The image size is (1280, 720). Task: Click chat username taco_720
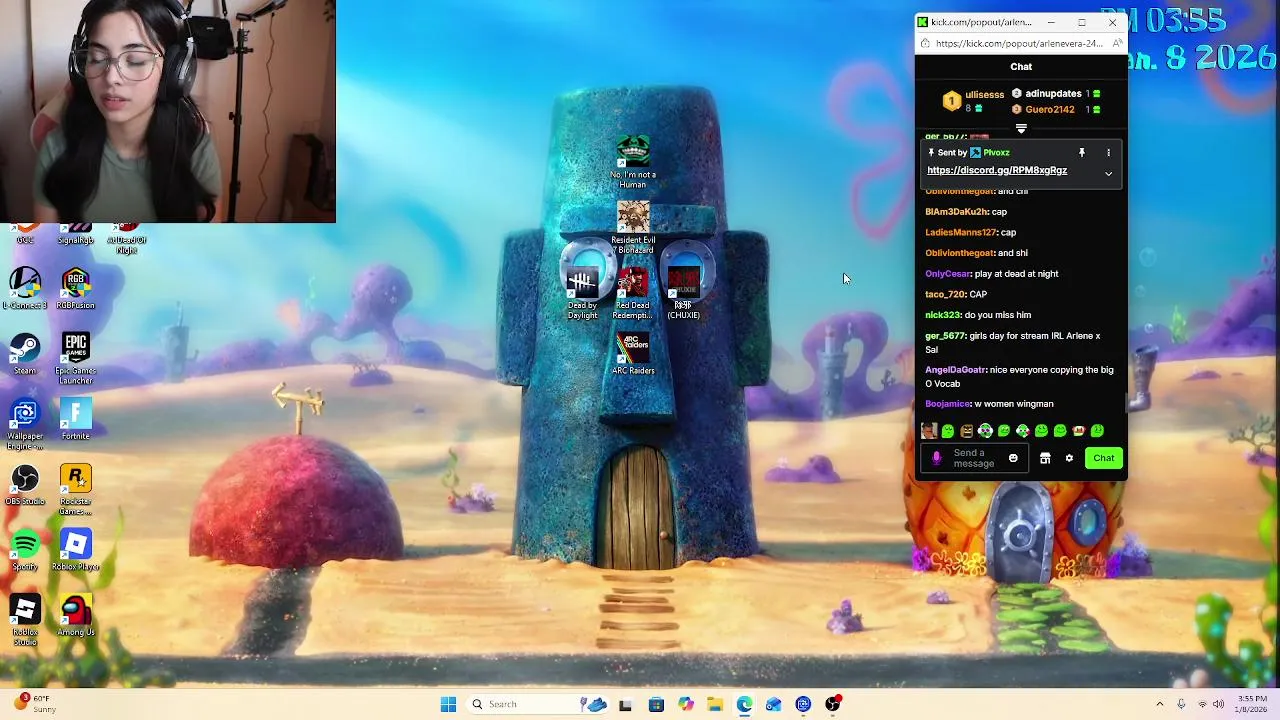(945, 294)
